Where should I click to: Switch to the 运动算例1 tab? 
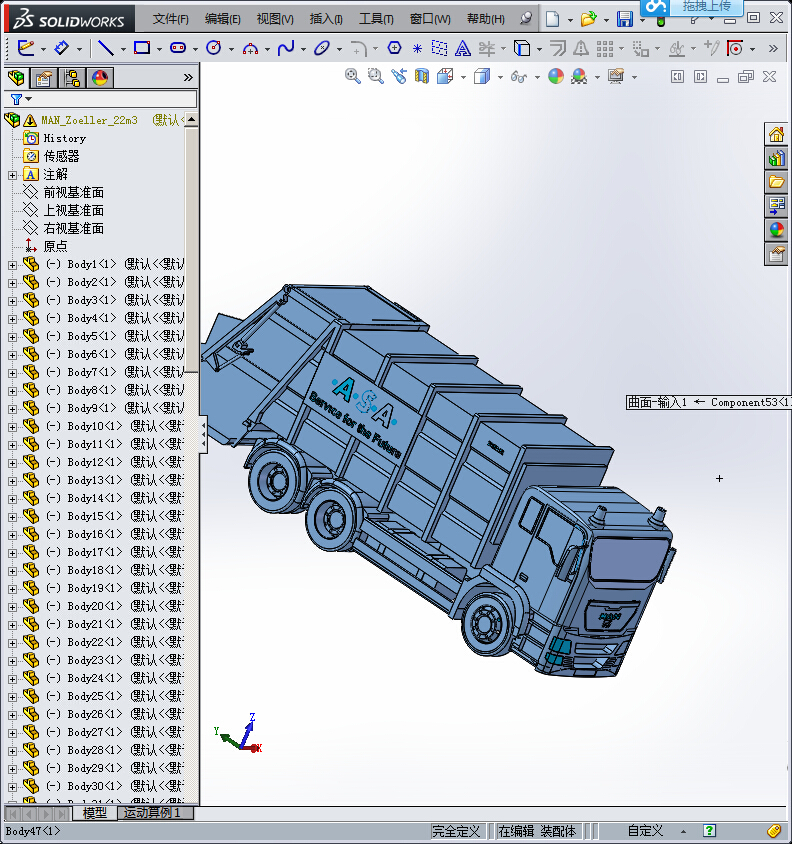tap(152, 813)
